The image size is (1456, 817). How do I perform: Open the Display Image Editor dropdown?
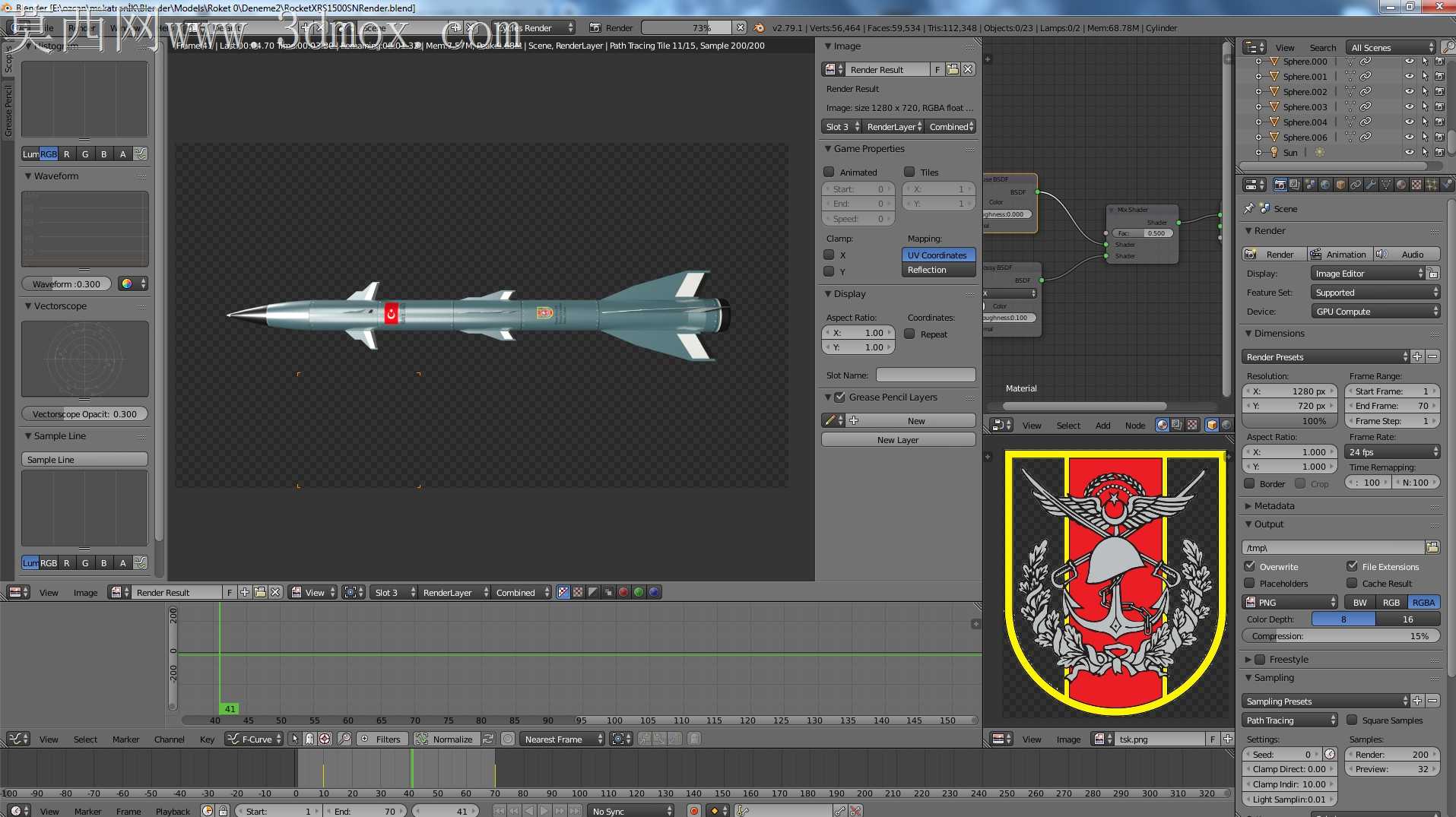1368,274
